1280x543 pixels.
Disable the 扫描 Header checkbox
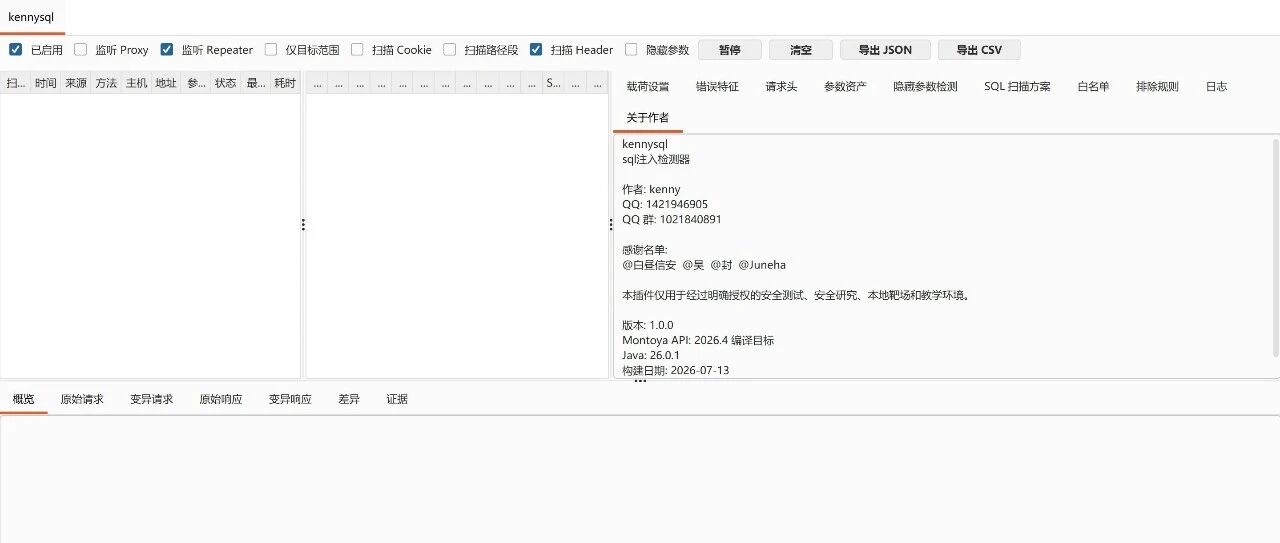click(x=536, y=49)
